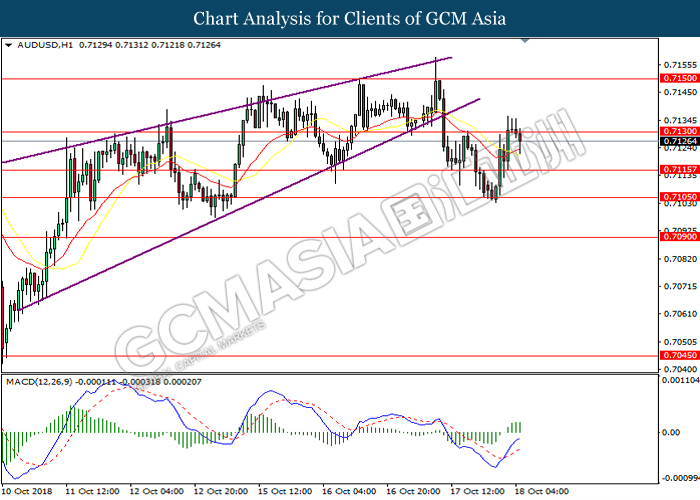Click the 0.71345 price scale value
Screen dimensions: 700x500
(680, 121)
